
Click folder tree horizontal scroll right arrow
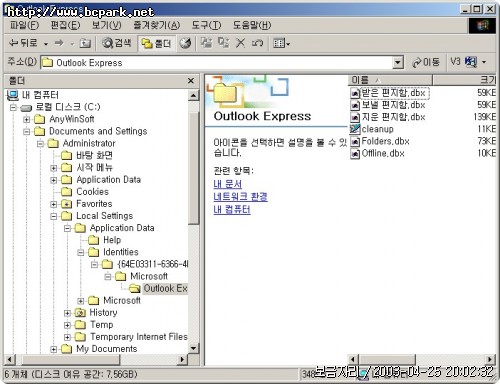(x=182, y=359)
